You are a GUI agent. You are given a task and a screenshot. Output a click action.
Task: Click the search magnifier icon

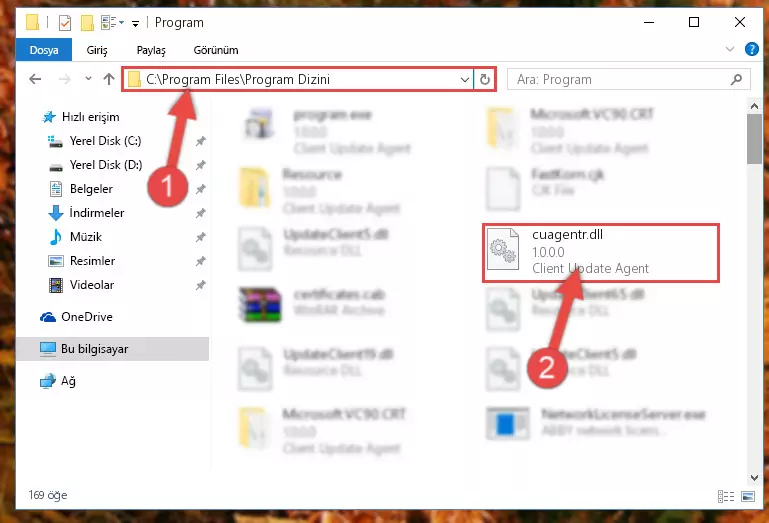click(x=736, y=79)
